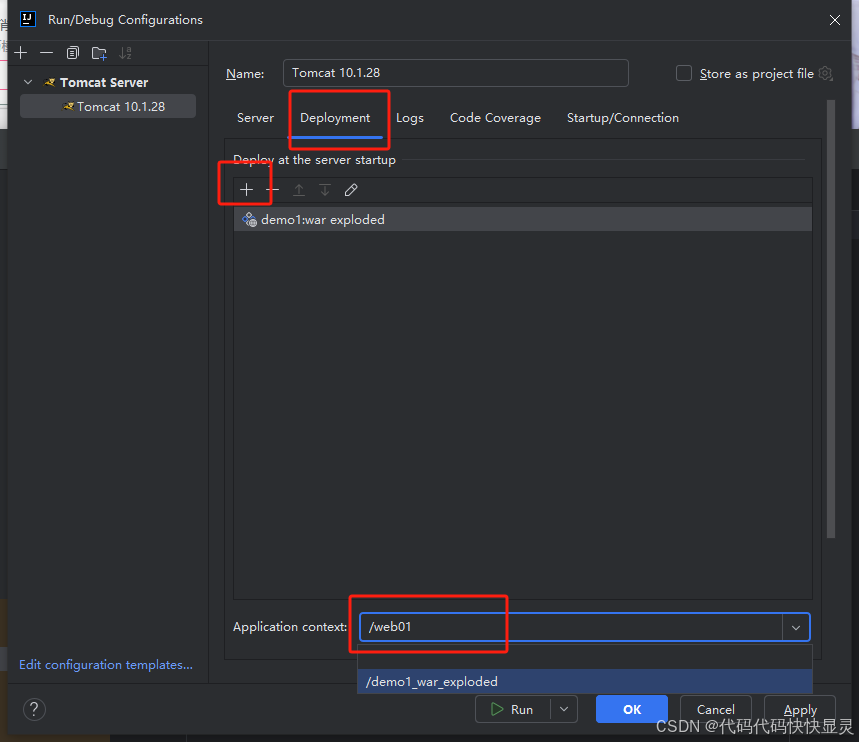Screen dimensions: 859x742
Task: Click the IntelliJ IDEA logo in title bar
Action: pyautogui.click(x=28, y=19)
